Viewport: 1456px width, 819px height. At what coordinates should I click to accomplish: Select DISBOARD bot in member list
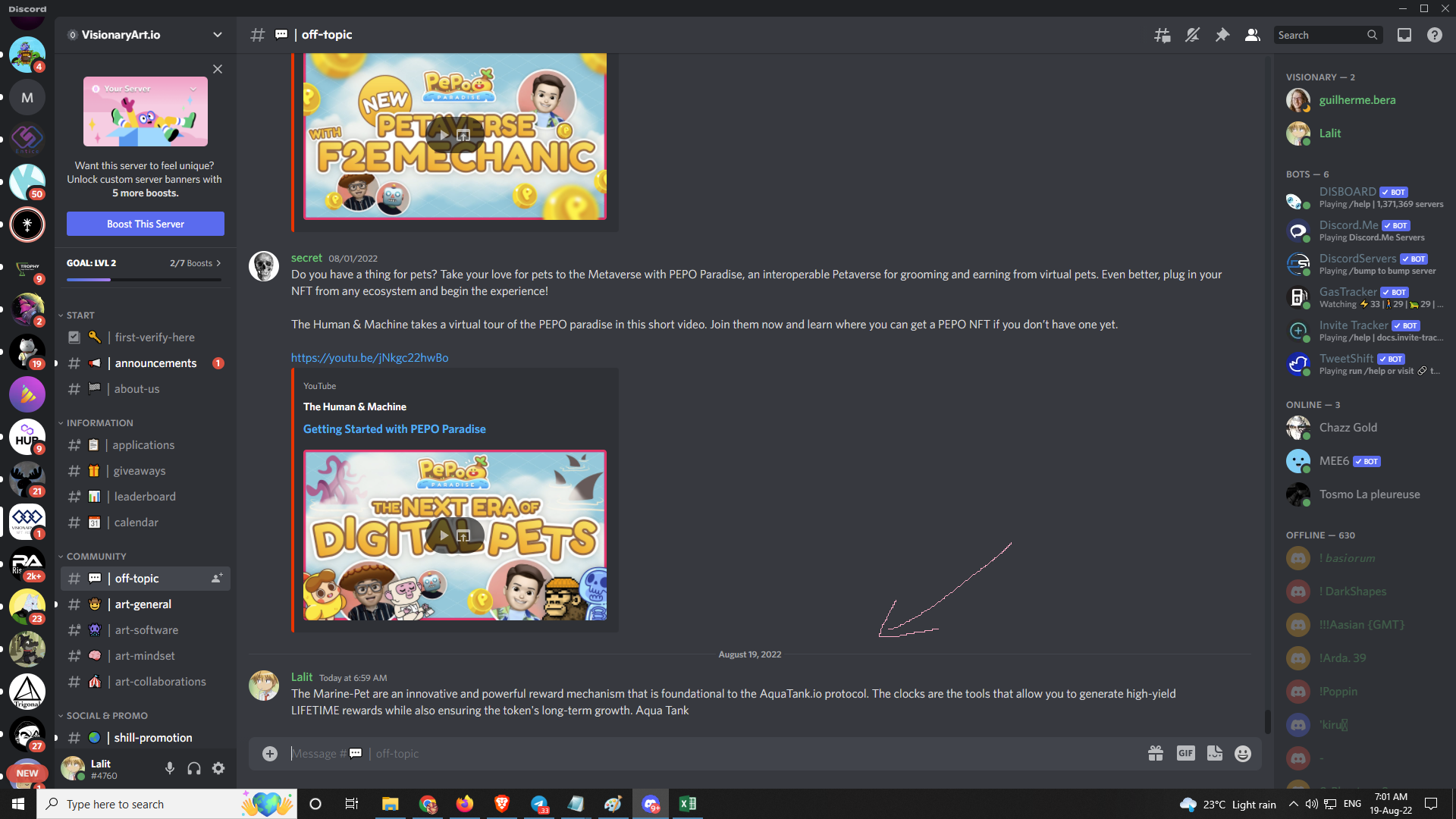click(x=1365, y=199)
